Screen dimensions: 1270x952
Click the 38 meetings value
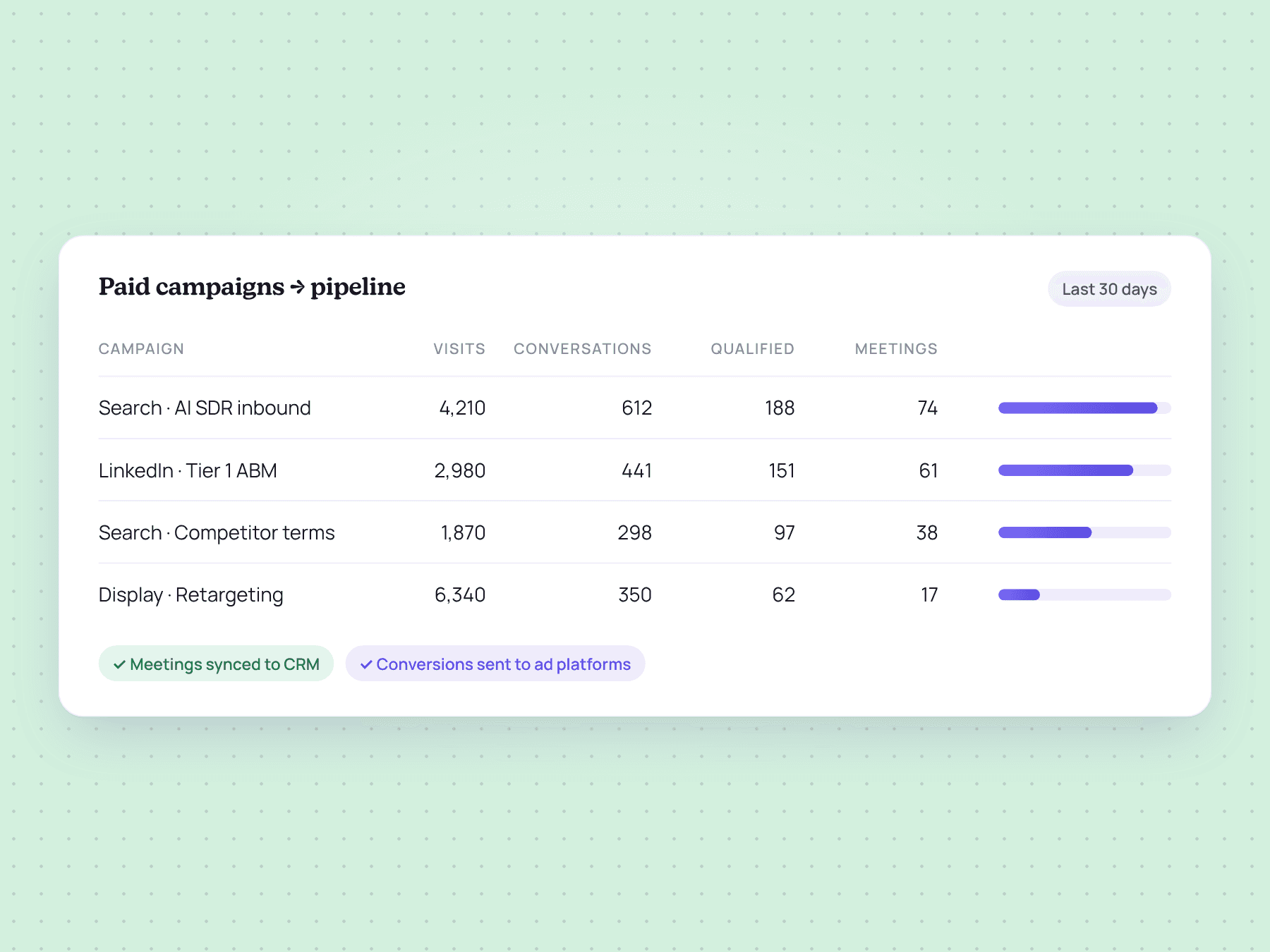coord(927,533)
